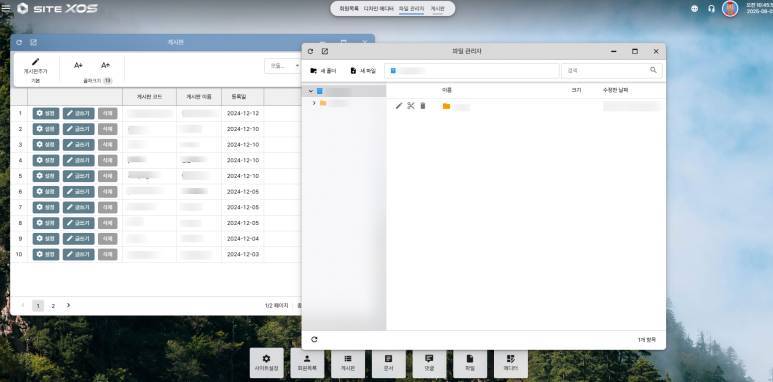This screenshot has height=382, width=773.
Task: Open 회원목록 from the bottom dock
Action: (x=308, y=363)
